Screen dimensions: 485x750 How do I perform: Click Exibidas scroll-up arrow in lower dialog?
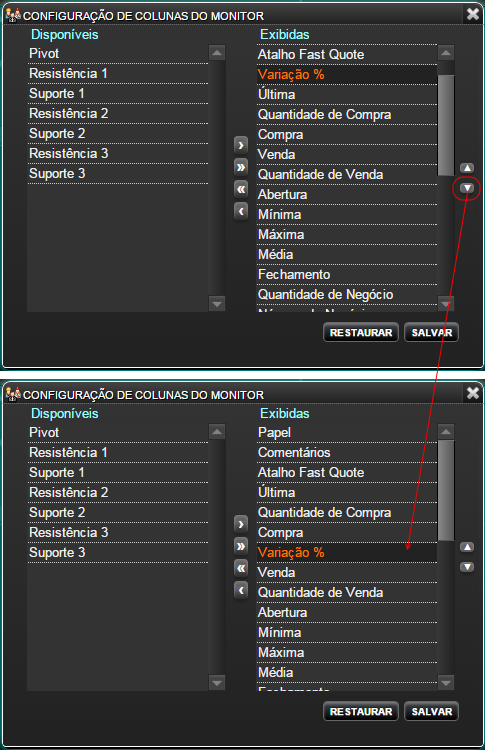tap(446, 431)
